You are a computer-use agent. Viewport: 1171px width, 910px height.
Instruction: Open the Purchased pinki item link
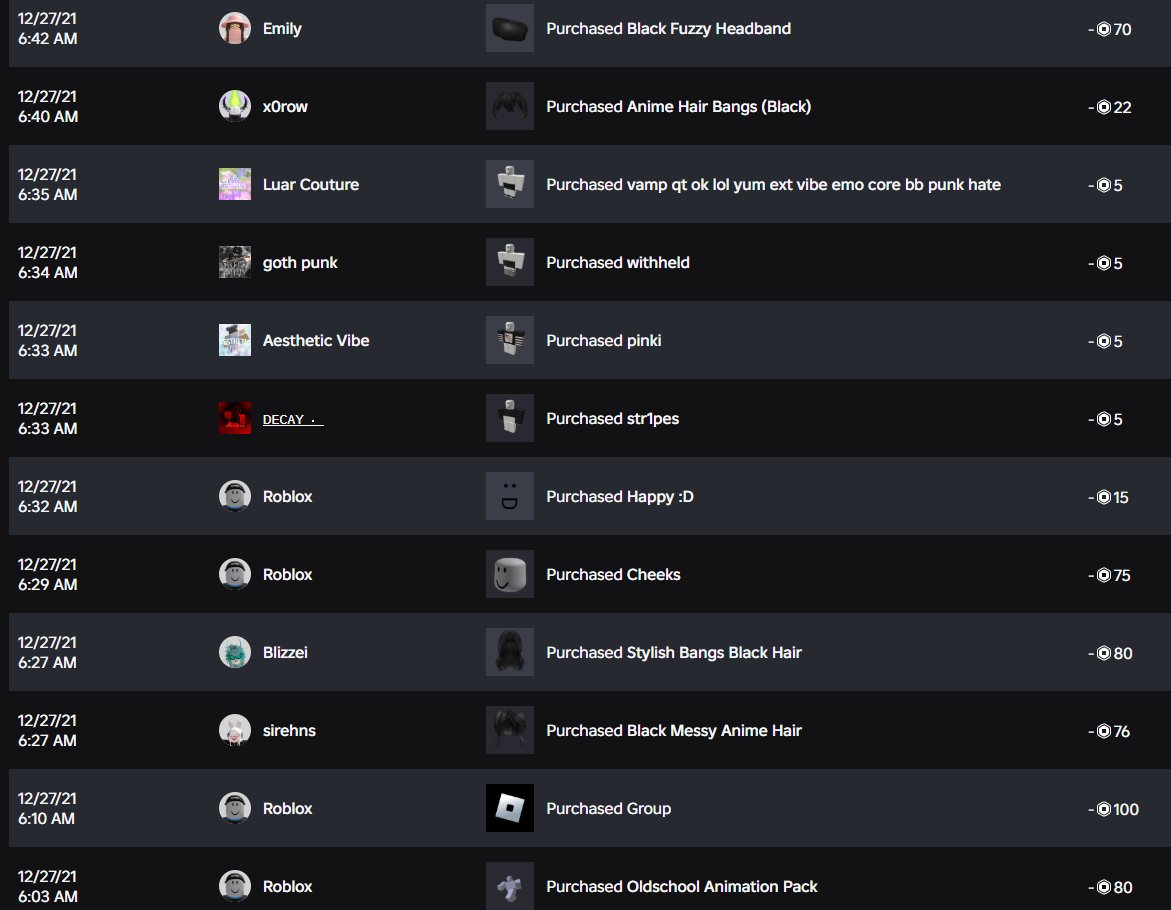[603, 340]
